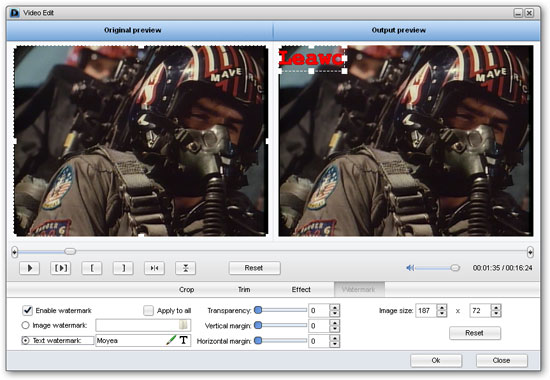This screenshot has height=380, width=550.
Task: Increase image height with up arrow
Action: point(496,307)
